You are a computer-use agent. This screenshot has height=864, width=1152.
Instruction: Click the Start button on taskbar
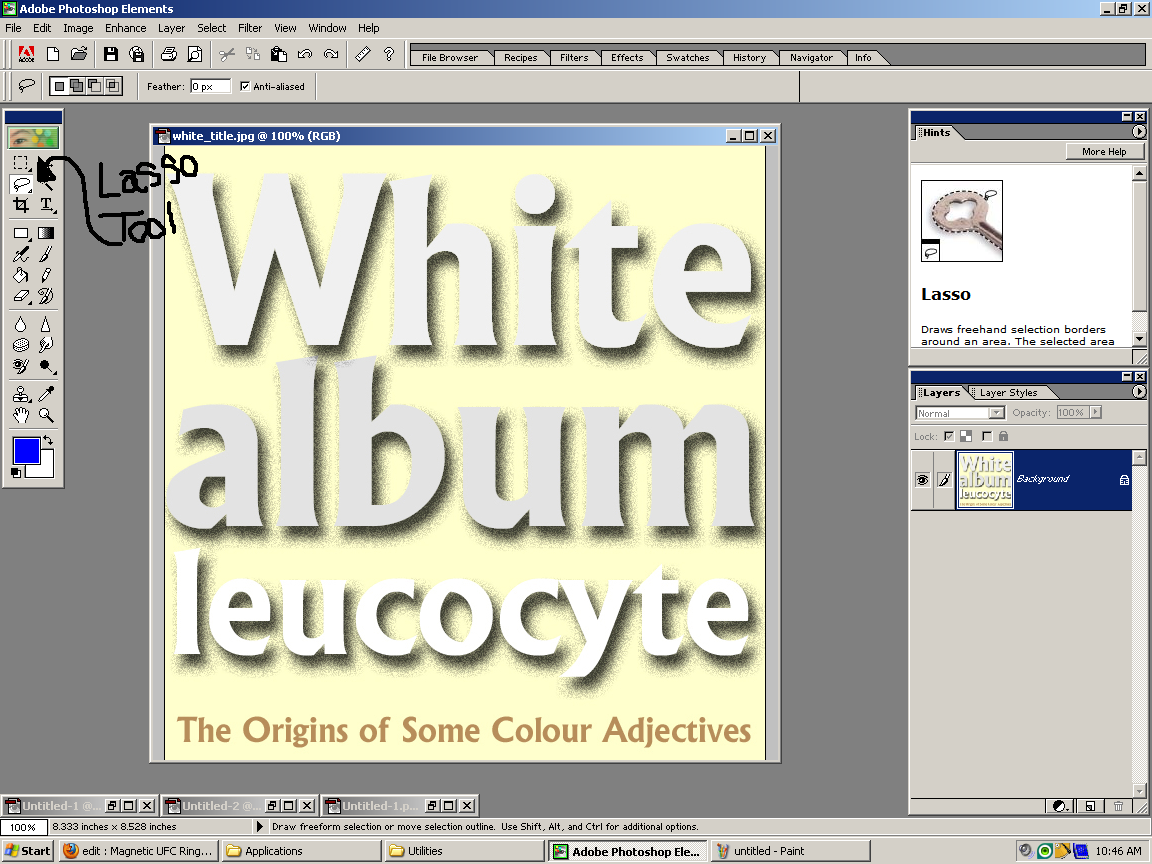tap(27, 851)
